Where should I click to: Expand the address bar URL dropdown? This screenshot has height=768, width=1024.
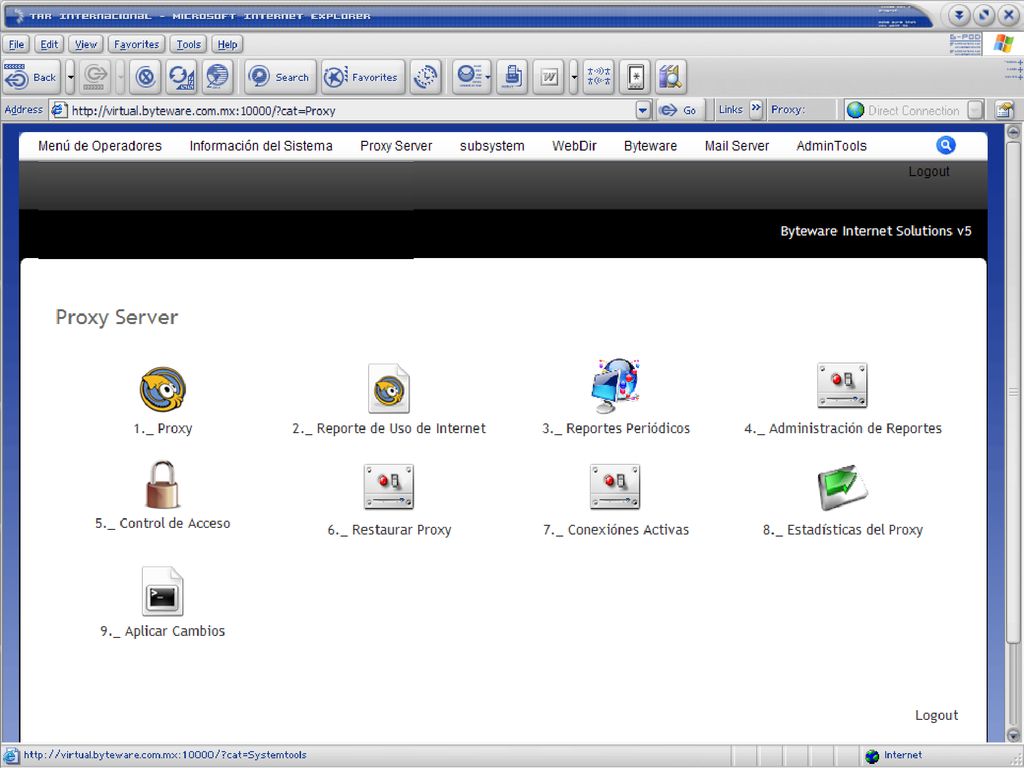pyautogui.click(x=643, y=110)
